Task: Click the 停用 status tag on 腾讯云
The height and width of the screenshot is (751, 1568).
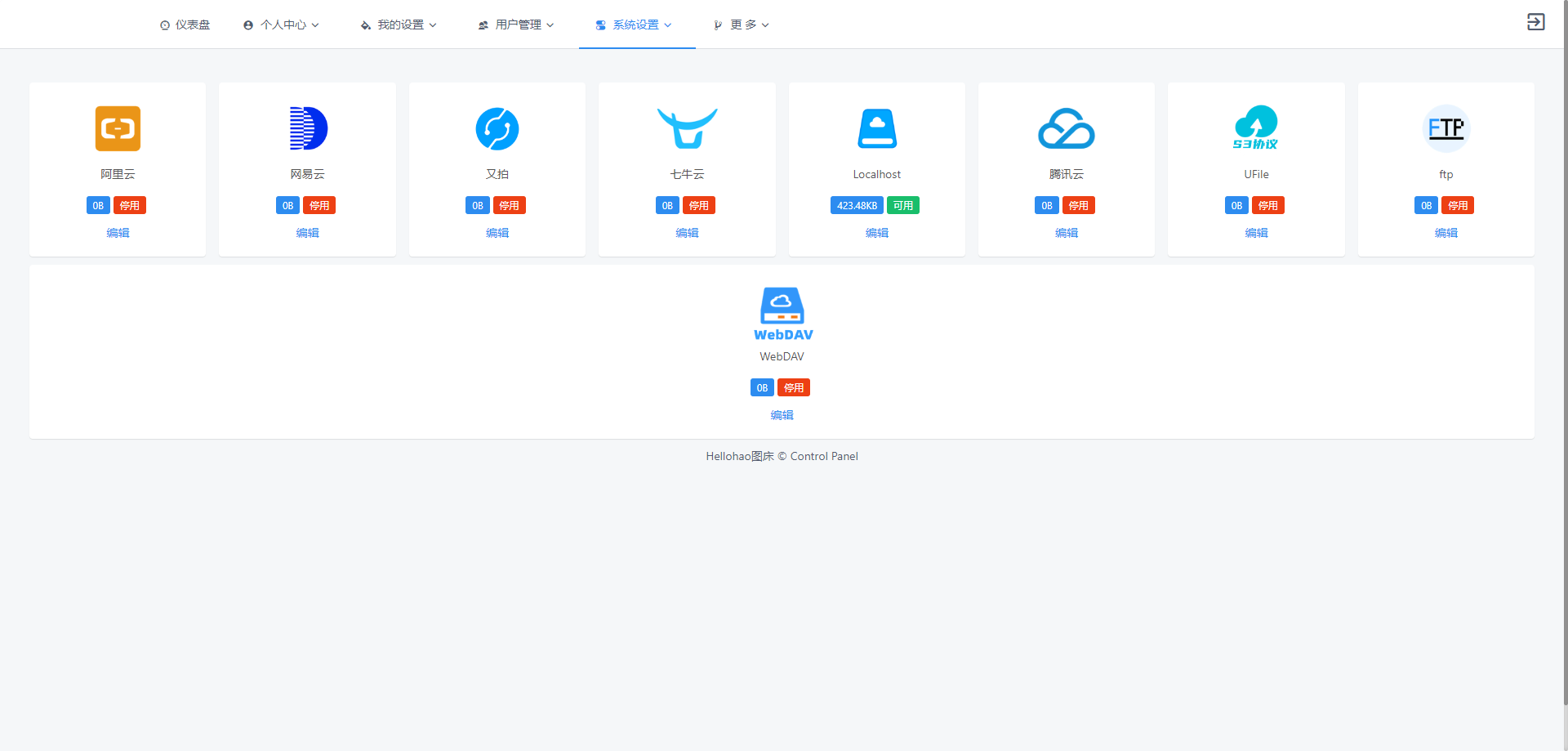Action: pyautogui.click(x=1079, y=205)
